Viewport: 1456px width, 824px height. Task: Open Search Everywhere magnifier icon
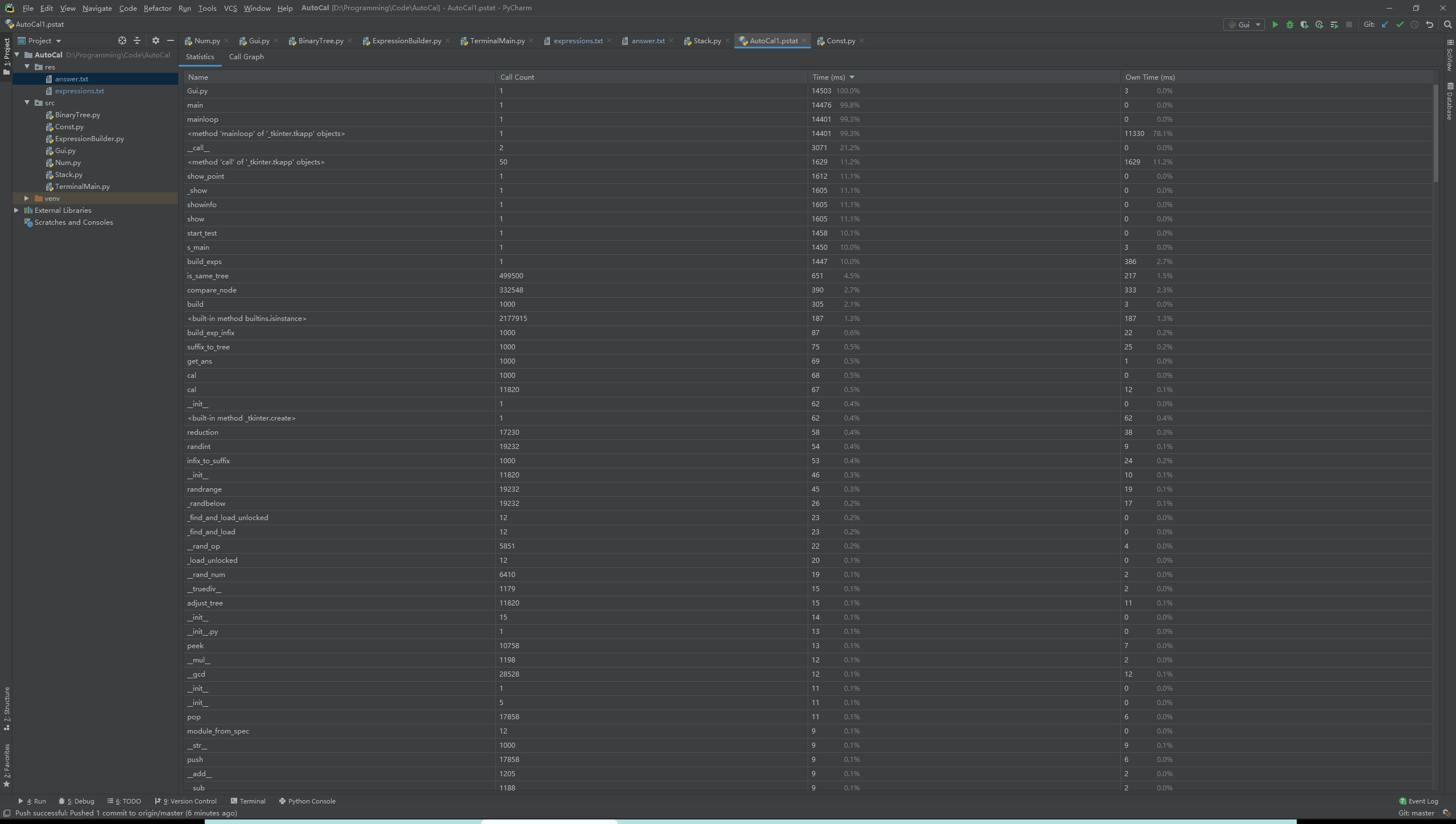[x=1447, y=24]
